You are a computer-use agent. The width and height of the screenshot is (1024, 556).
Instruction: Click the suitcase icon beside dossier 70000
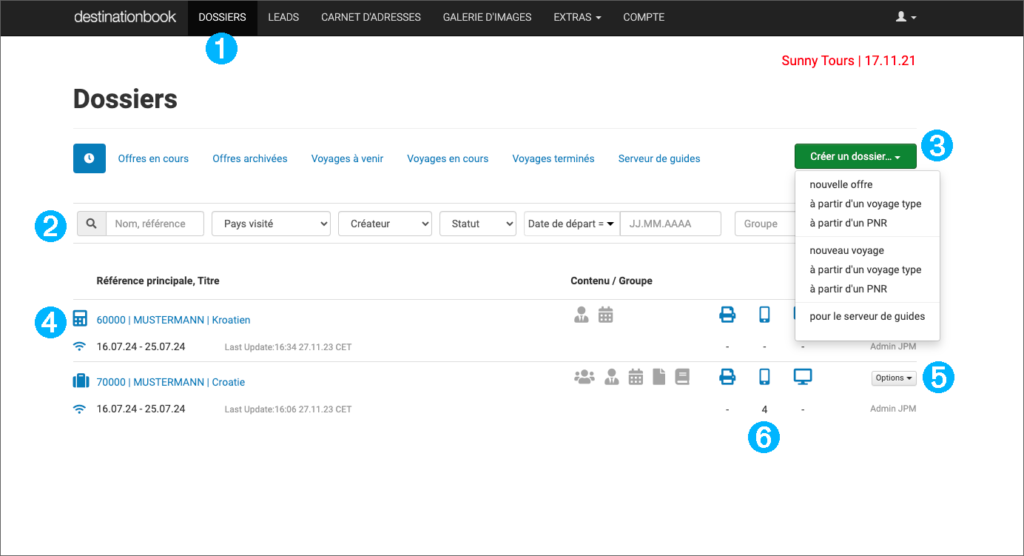click(x=80, y=381)
